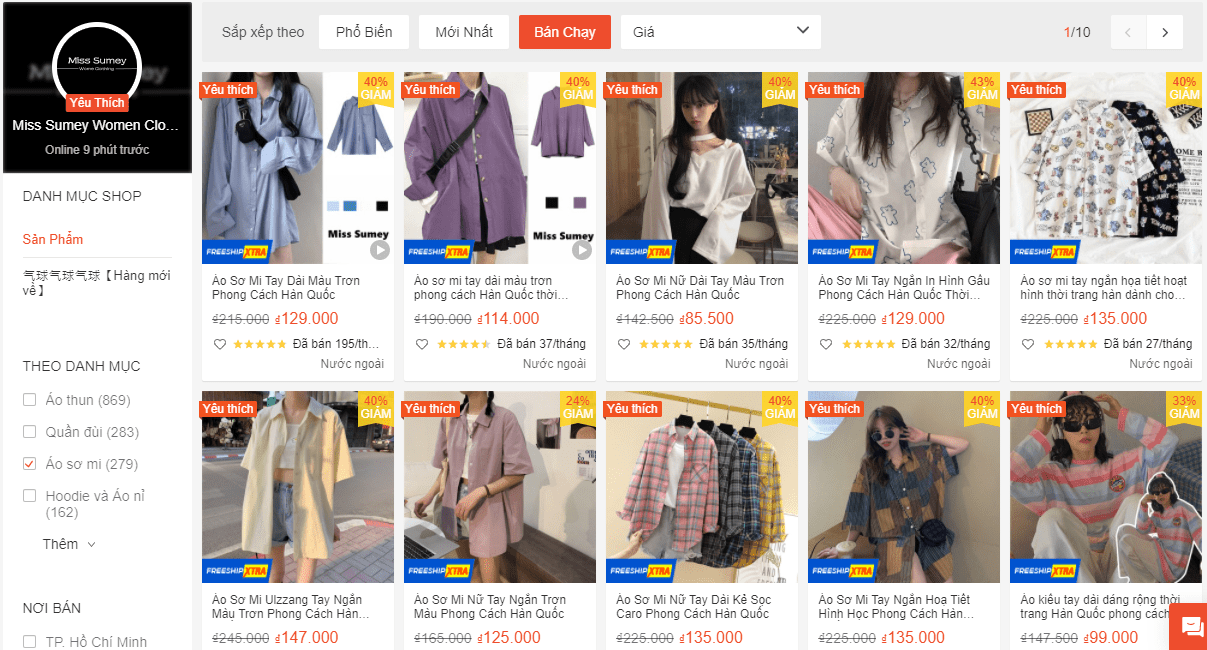Click the ₫99.000 price text
Screen dimensions: 1207x650
pos(1111,638)
